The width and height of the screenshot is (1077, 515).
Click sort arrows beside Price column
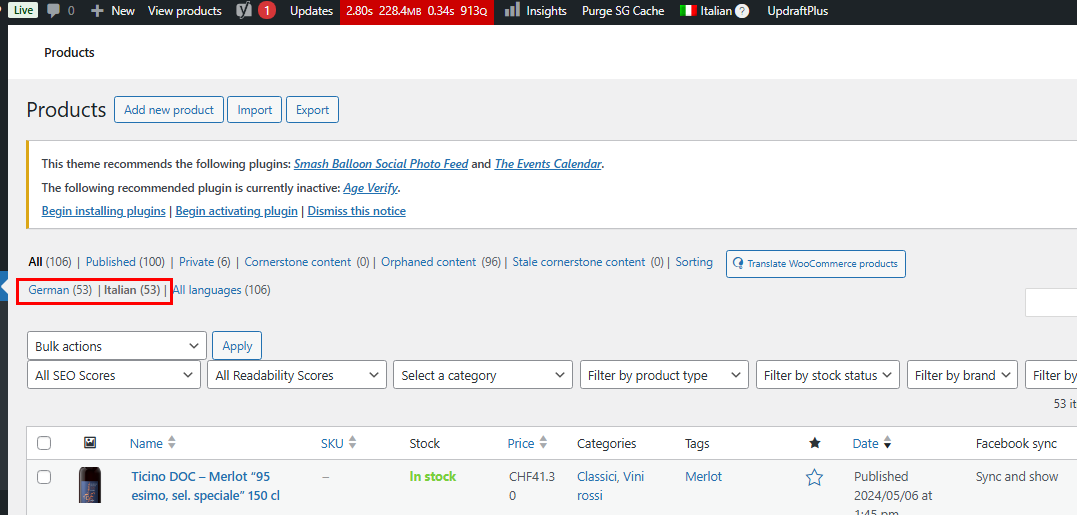coord(543,444)
